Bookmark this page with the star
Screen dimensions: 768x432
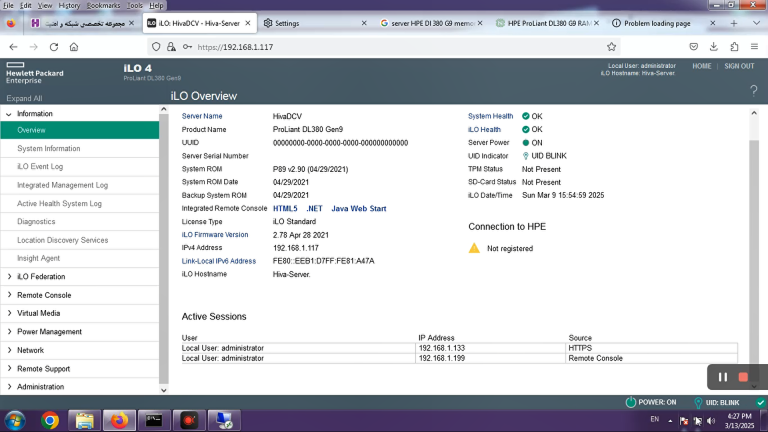(x=611, y=47)
